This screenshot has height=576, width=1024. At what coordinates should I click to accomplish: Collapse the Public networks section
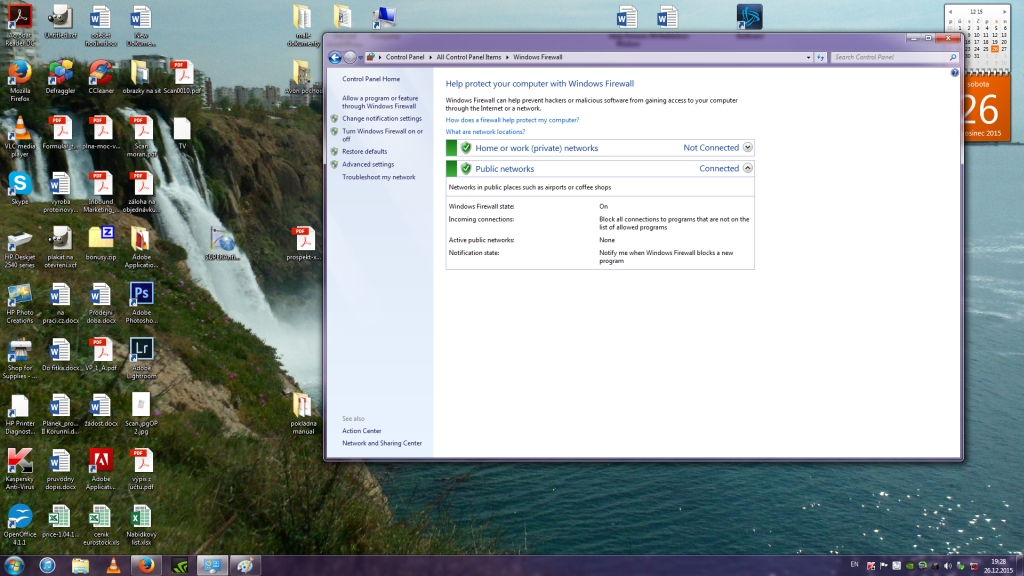coord(748,168)
